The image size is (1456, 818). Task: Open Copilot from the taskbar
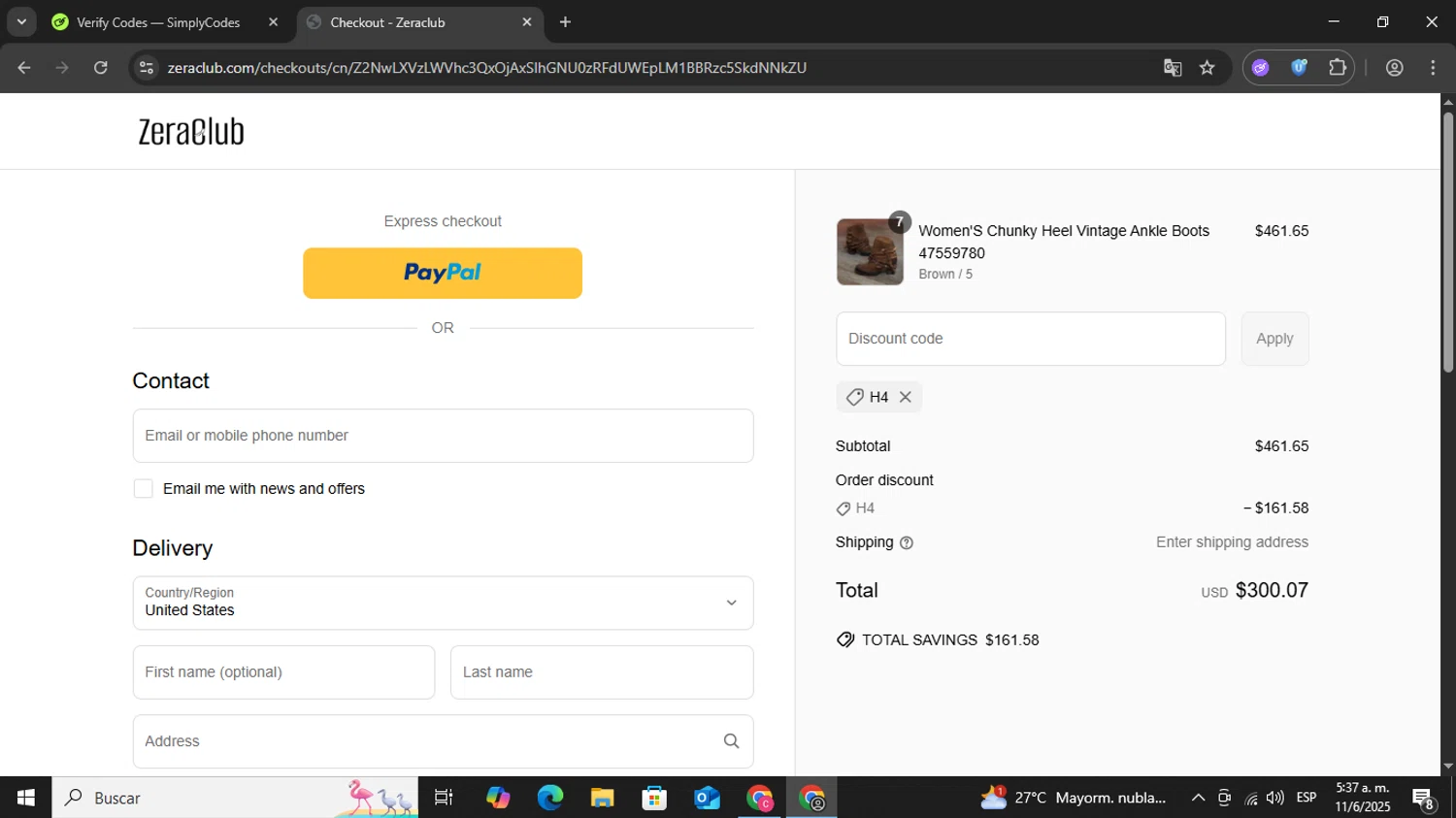tap(498, 798)
